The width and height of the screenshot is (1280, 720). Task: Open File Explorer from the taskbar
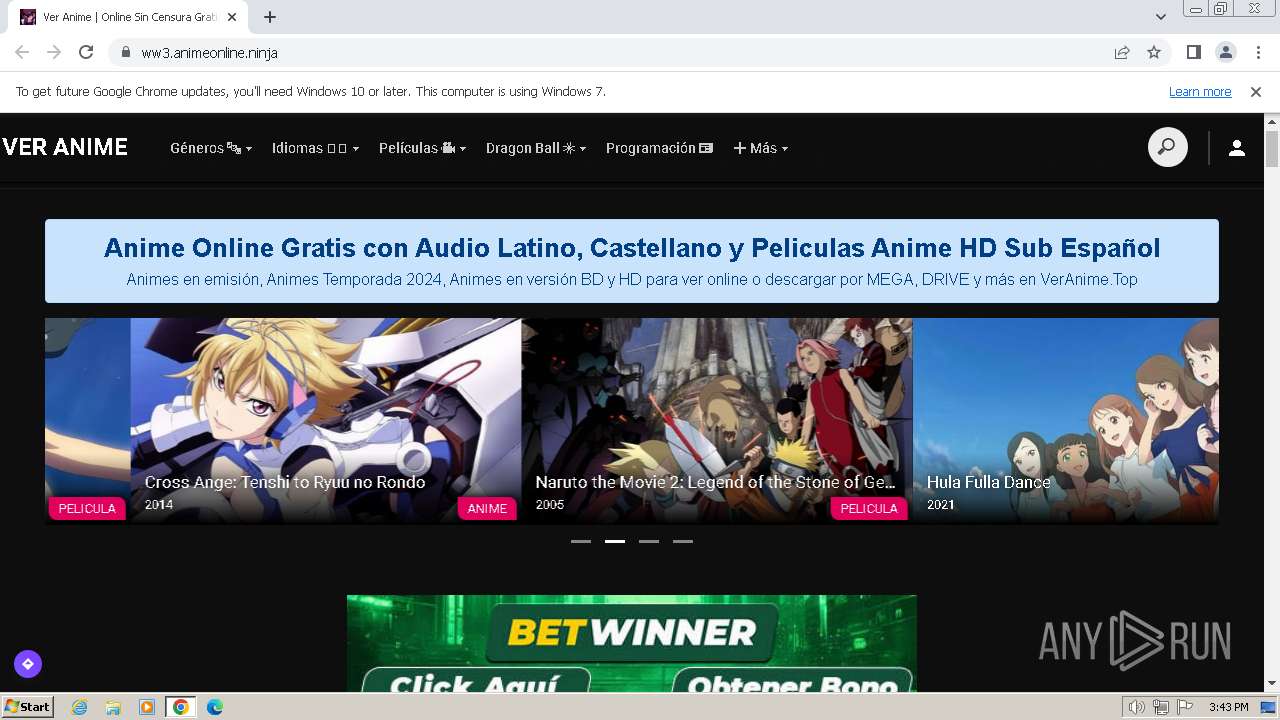113,707
